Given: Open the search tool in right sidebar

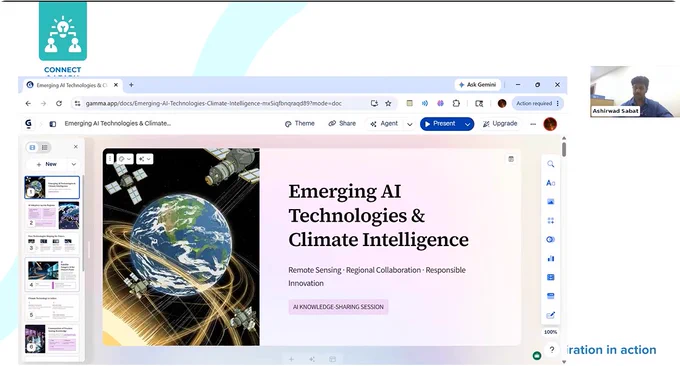Looking at the screenshot, I should click(x=550, y=164).
